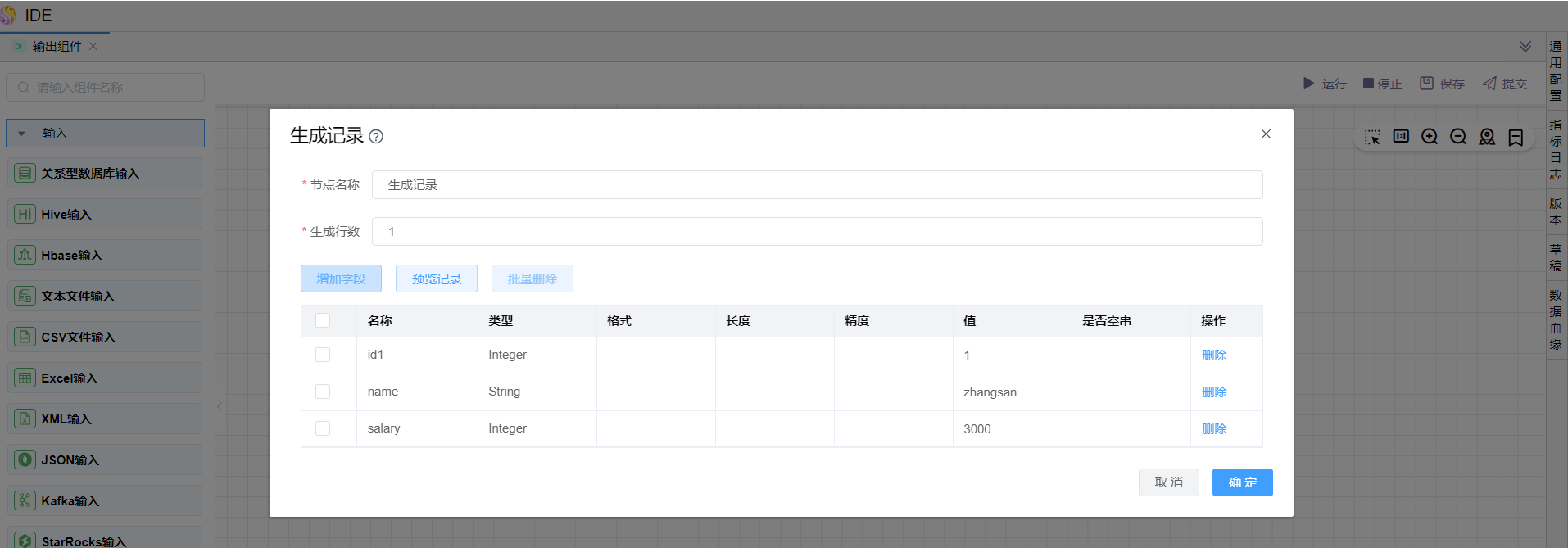Click the zoom in magnifier icon
Viewport: 1568px width, 548px height.
[x=1430, y=137]
